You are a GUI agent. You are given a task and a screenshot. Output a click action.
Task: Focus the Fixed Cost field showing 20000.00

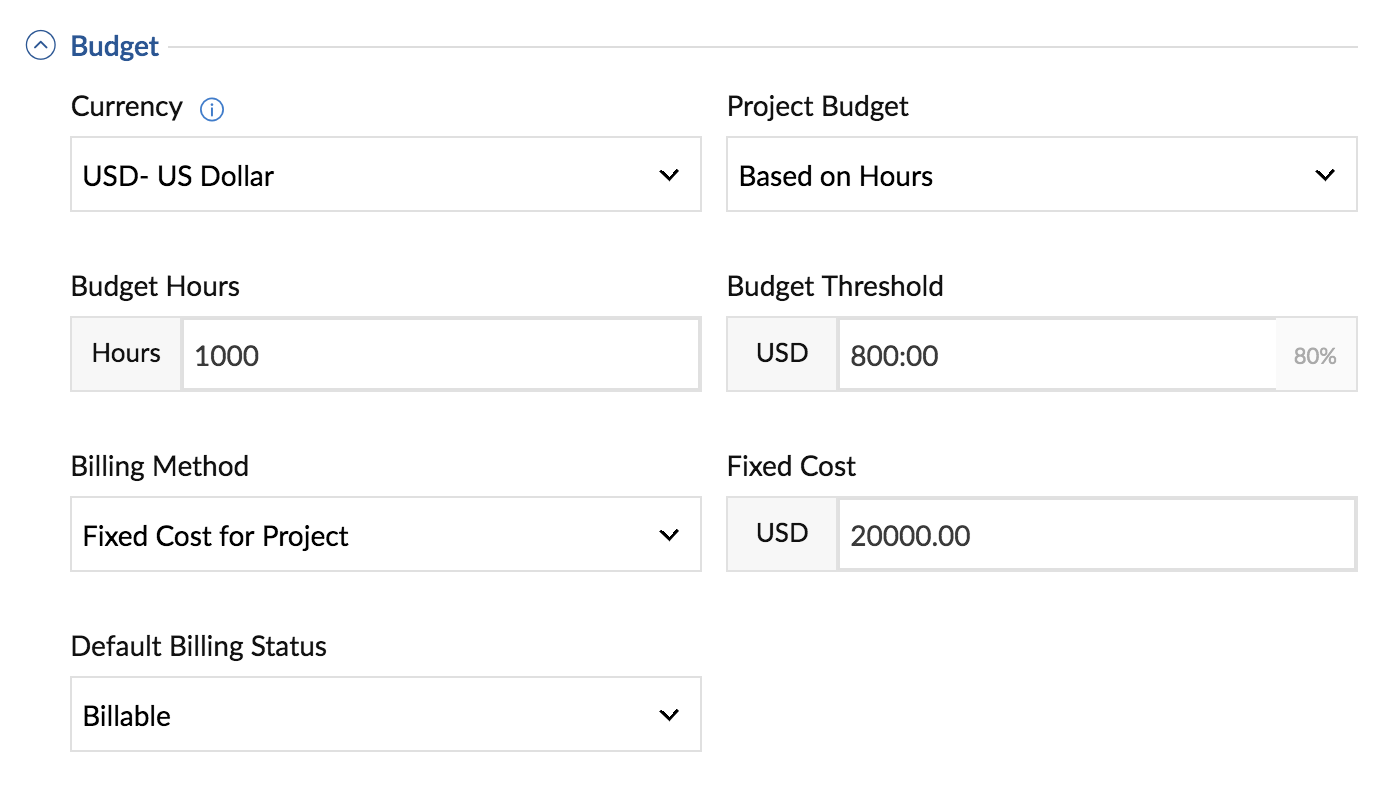(1097, 534)
